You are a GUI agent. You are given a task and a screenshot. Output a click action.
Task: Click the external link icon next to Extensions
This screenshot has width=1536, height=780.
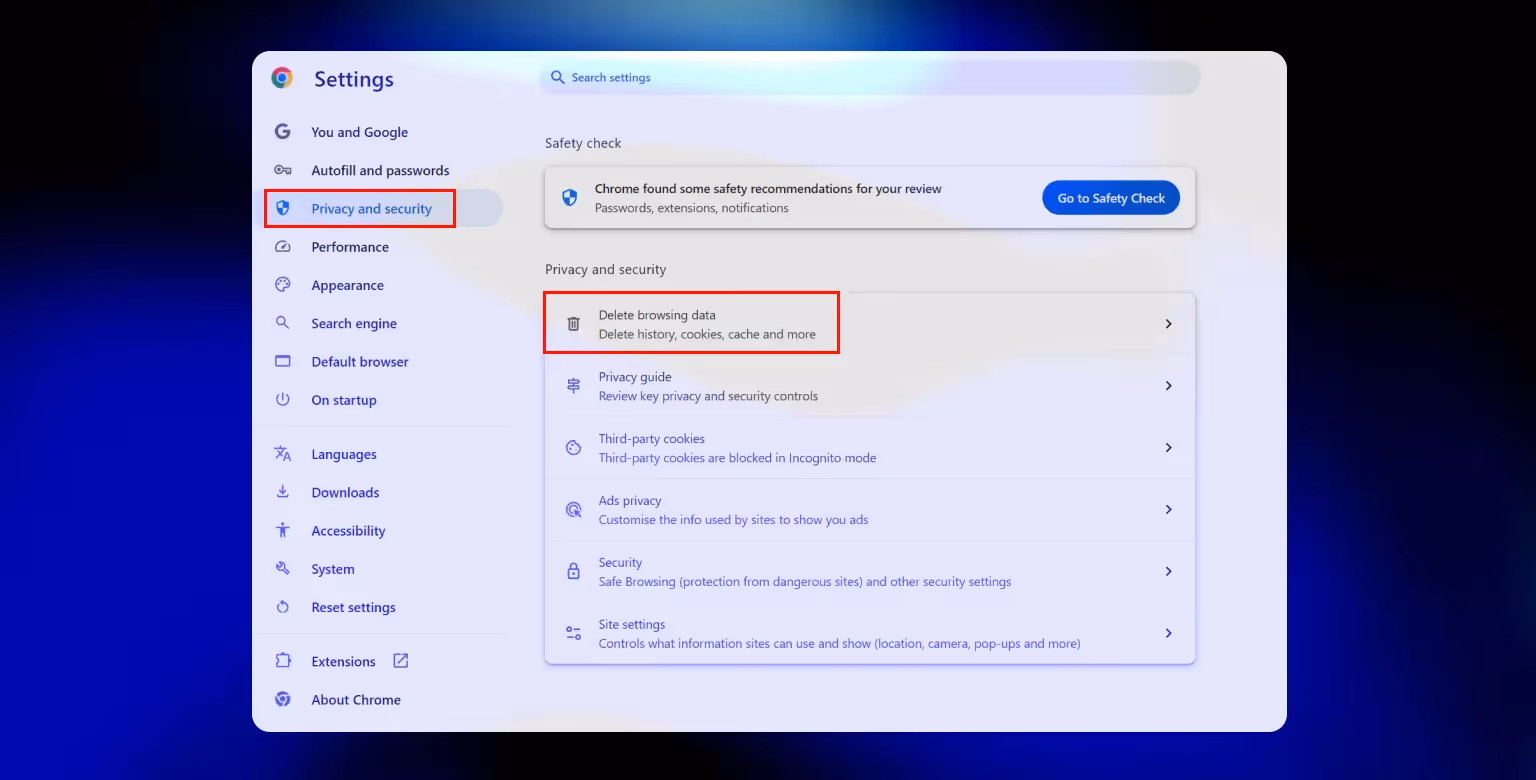click(x=401, y=661)
